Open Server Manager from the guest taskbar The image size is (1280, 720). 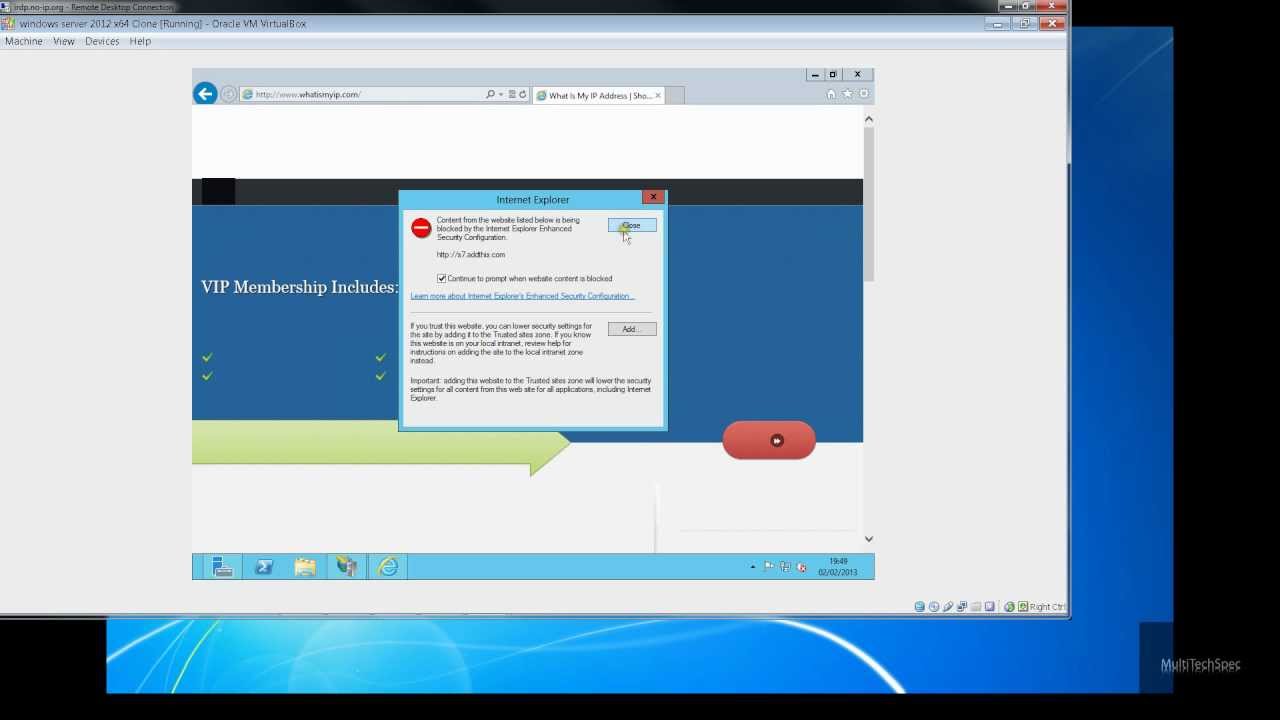pyautogui.click(x=222, y=567)
